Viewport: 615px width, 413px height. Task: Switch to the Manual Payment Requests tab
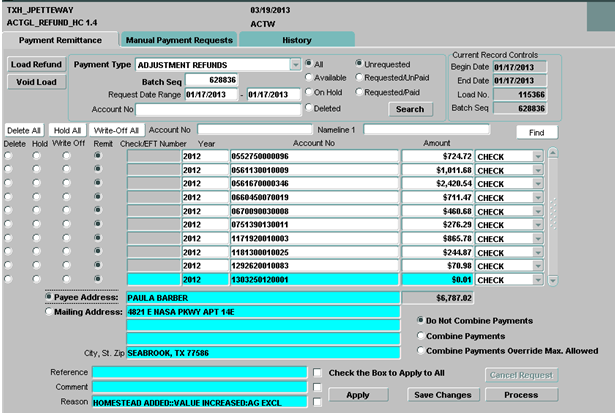pyautogui.click(x=180, y=39)
